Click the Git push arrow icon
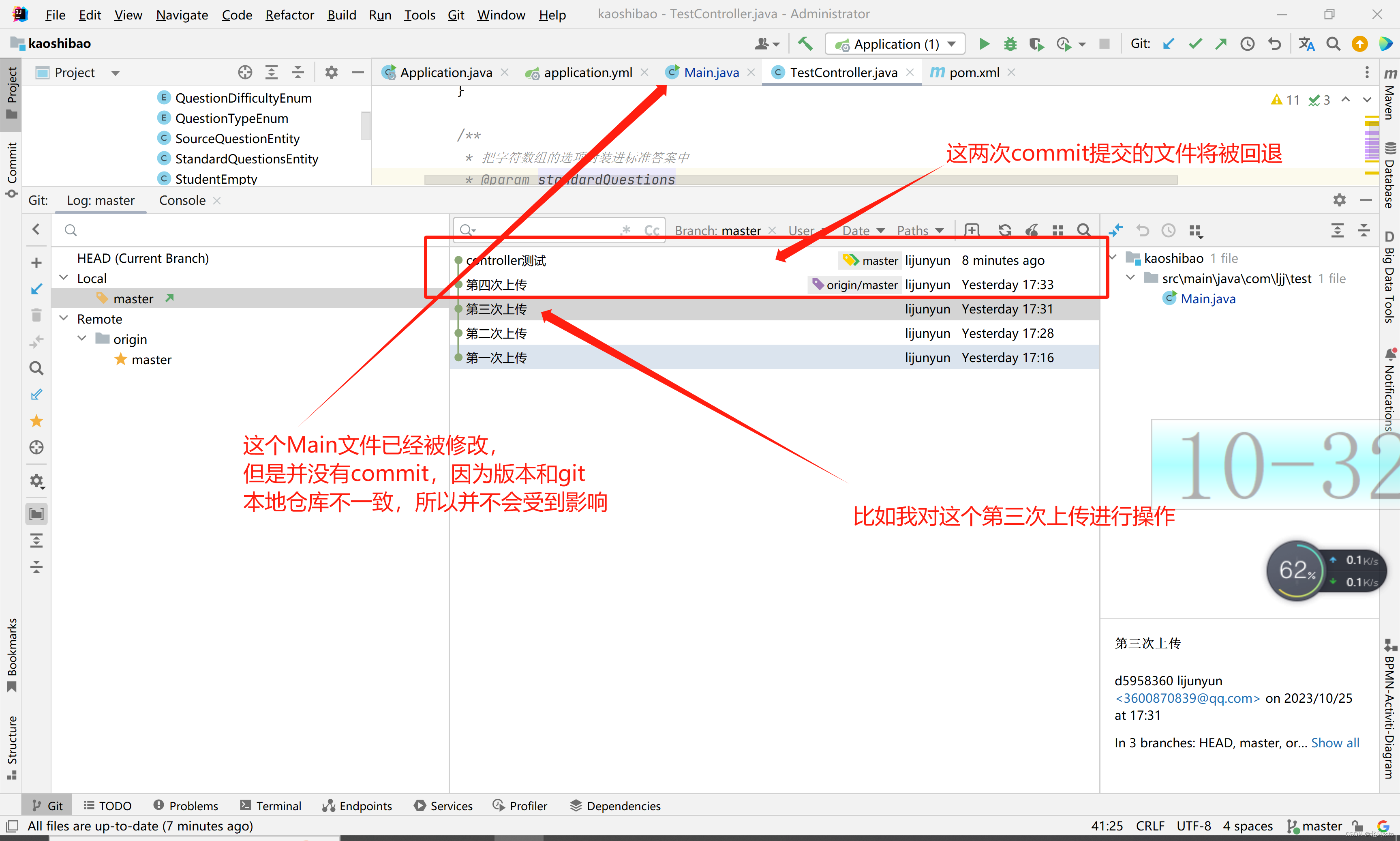Image resolution: width=1400 pixels, height=841 pixels. [x=1221, y=44]
